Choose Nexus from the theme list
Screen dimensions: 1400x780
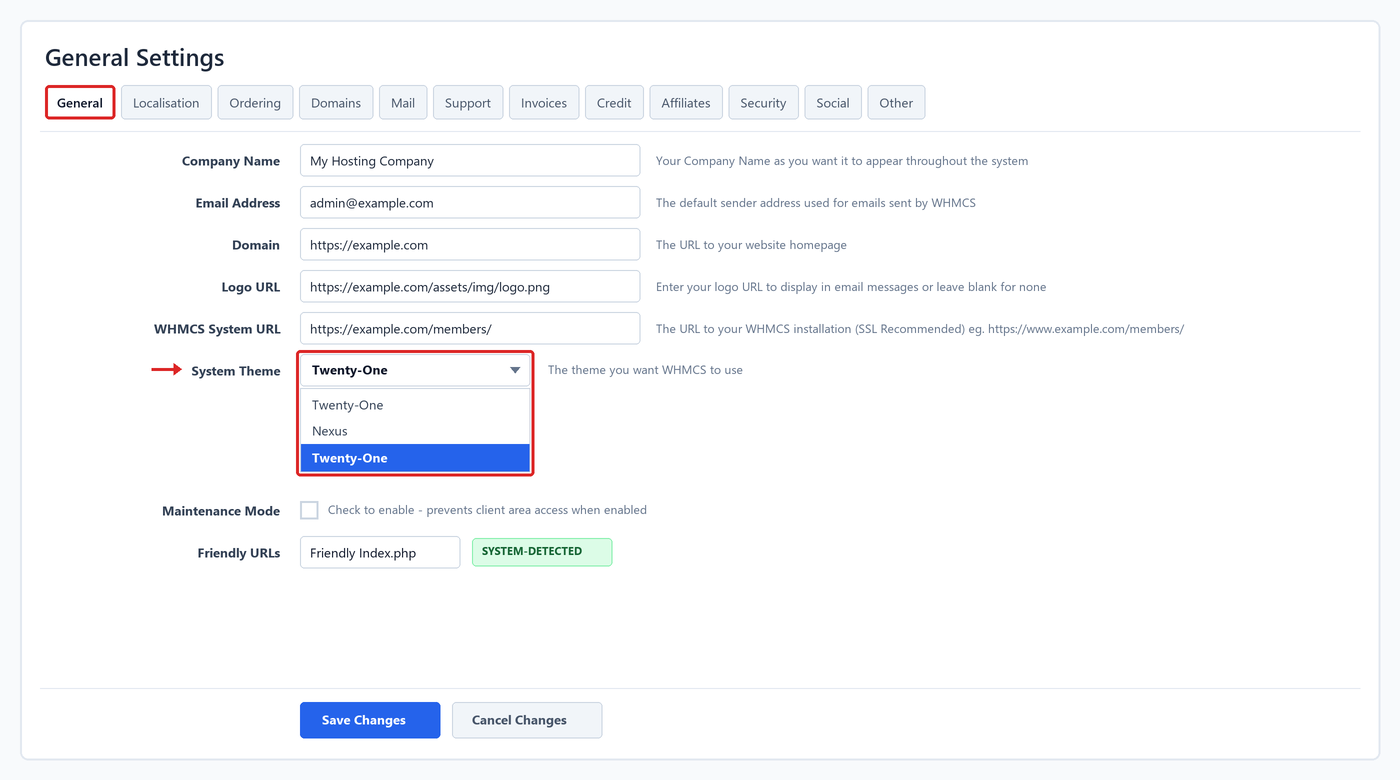415,431
